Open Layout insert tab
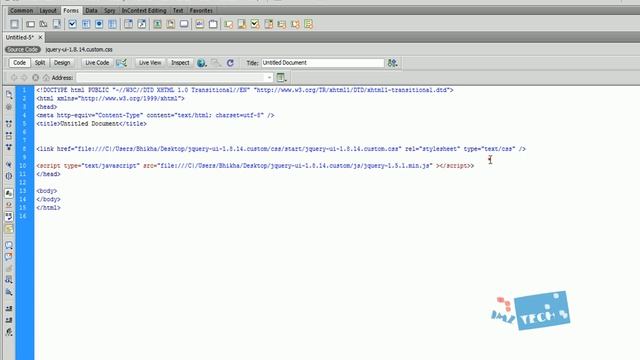 pos(48,11)
